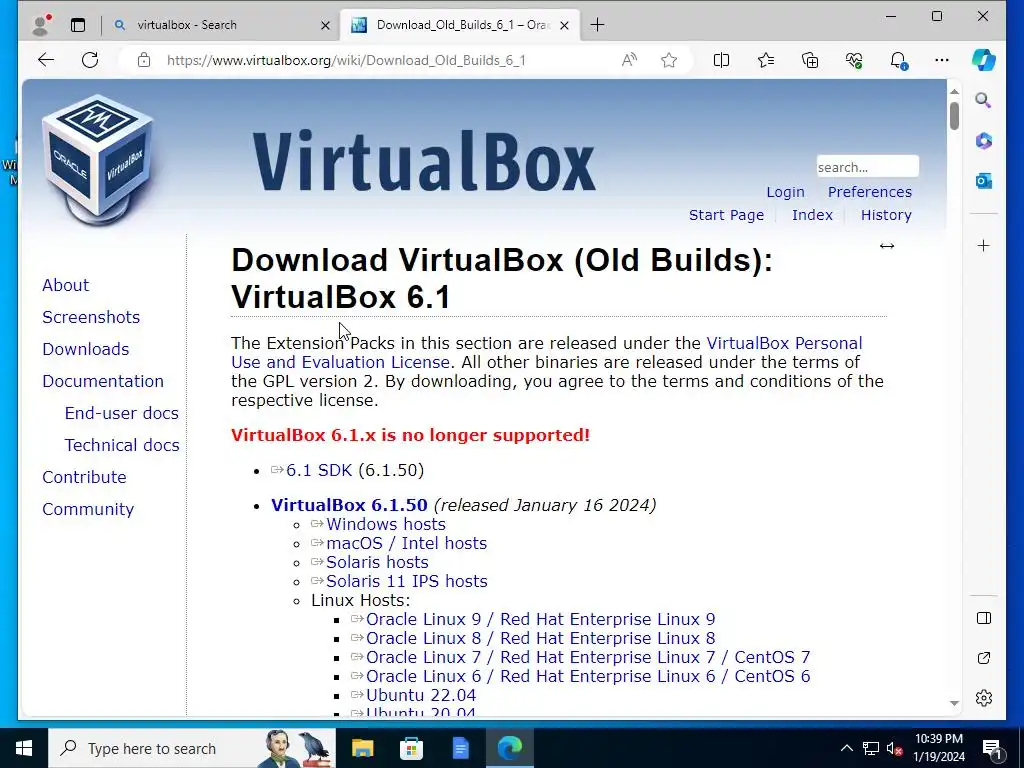Click the VirtualBox search field
Image resolution: width=1024 pixels, height=768 pixels.
click(867, 167)
